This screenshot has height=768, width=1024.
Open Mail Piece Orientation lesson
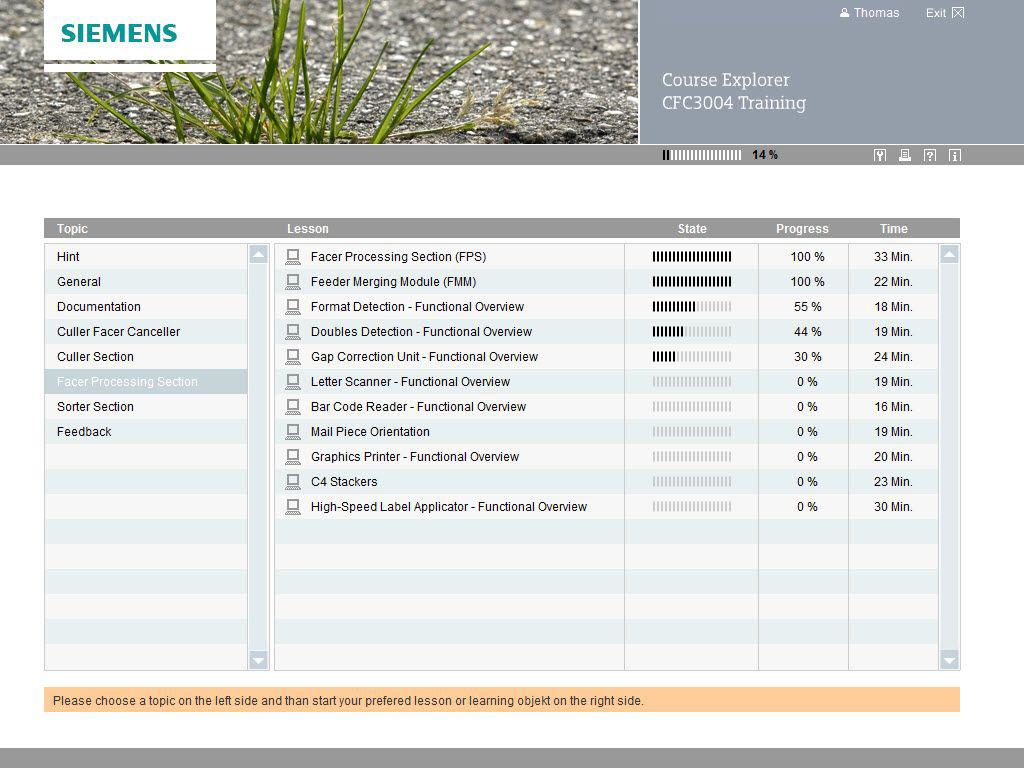370,432
